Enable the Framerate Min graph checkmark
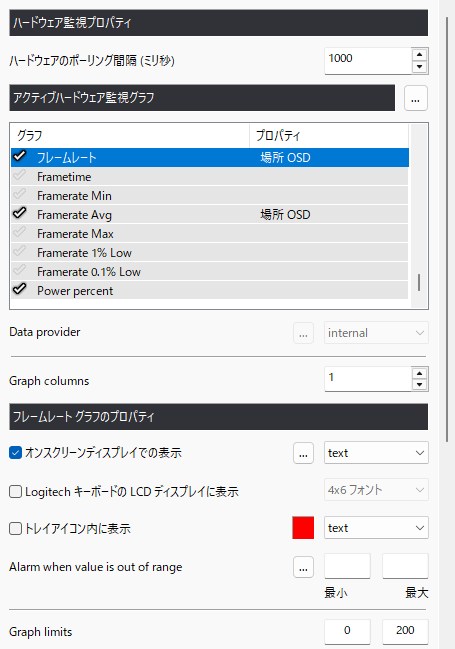Viewport: 455px width, 649px height. click(19, 194)
